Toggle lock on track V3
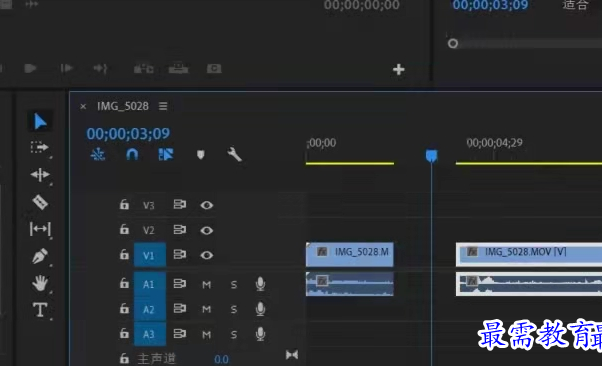 [124, 204]
